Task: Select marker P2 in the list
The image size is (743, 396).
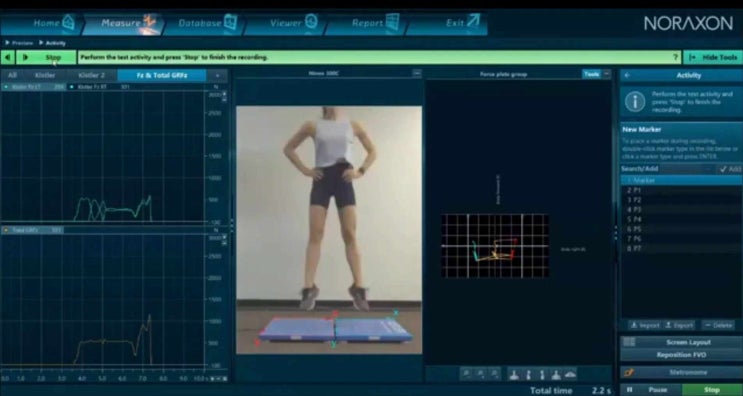Action: 681,200
